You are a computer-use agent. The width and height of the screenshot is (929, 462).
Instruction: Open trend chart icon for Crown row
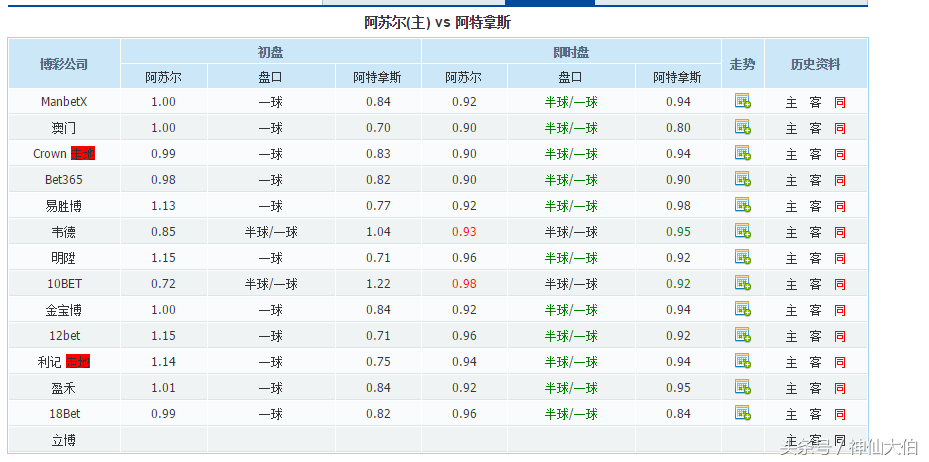tap(742, 153)
